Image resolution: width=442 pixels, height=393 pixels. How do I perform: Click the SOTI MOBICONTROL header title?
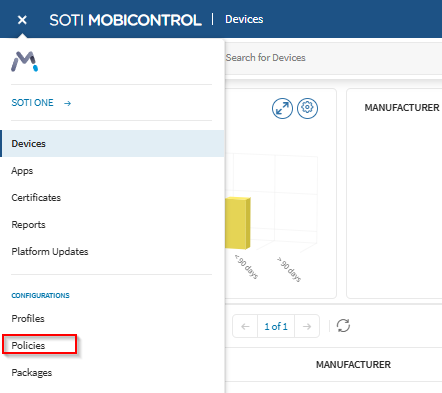[x=125, y=20]
